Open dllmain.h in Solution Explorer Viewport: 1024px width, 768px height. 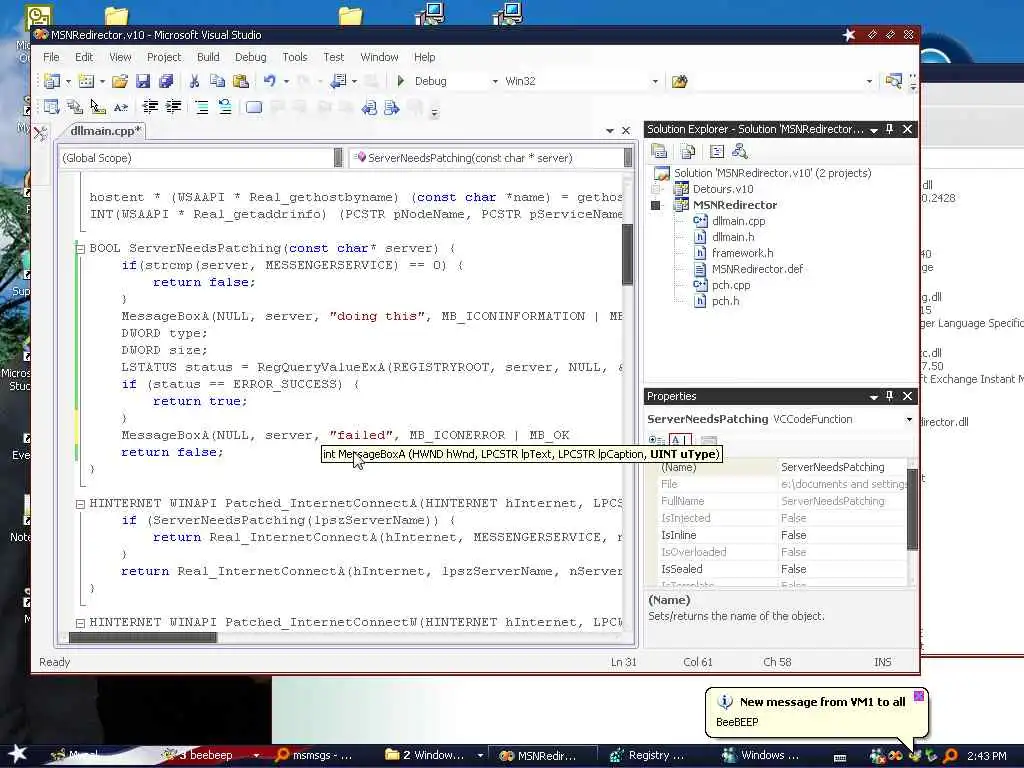click(x=733, y=237)
